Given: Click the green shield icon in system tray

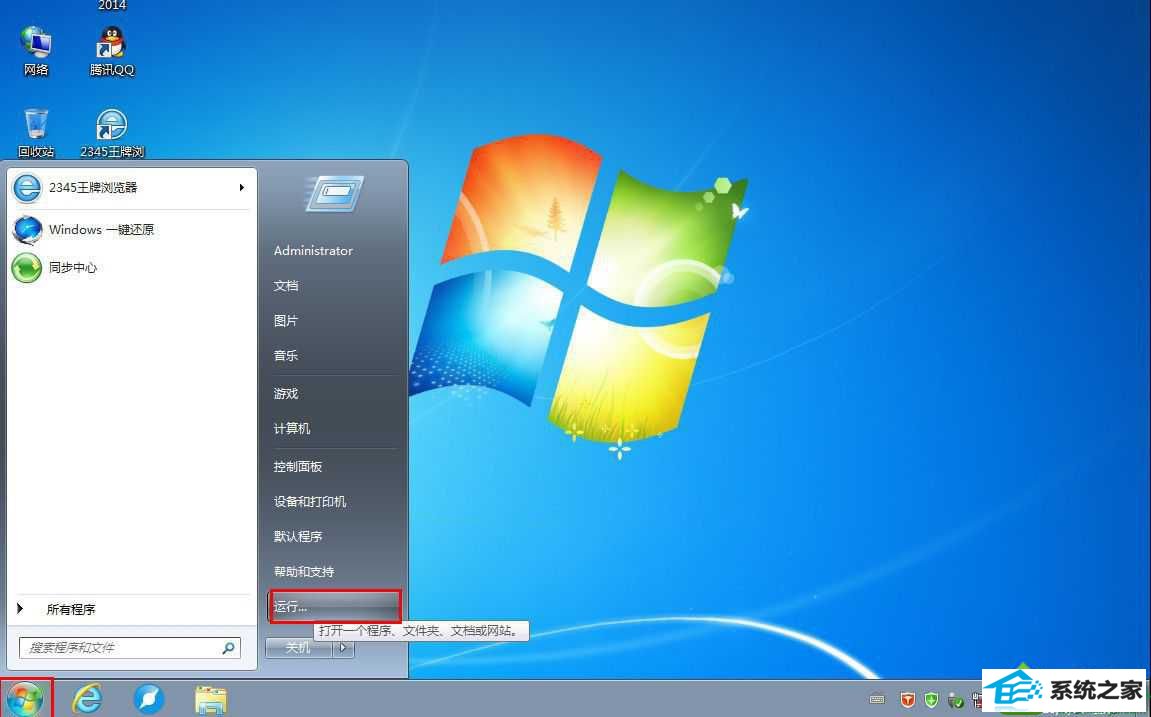Looking at the screenshot, I should 930,699.
